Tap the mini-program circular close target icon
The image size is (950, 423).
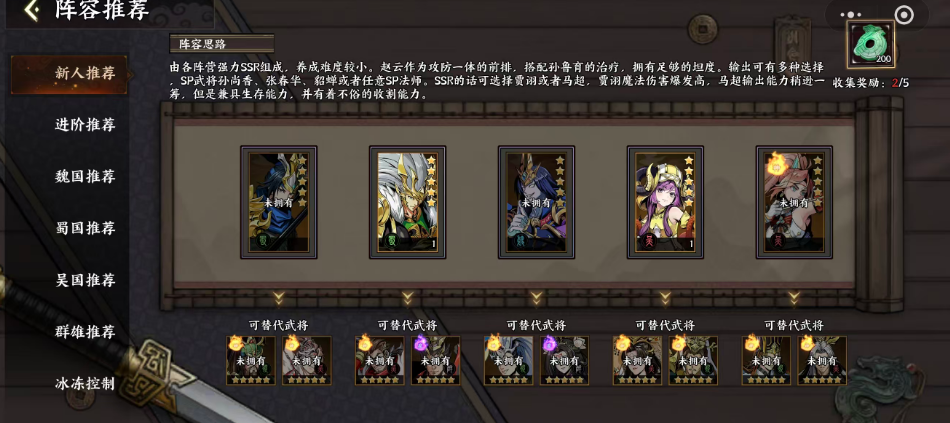click(903, 15)
